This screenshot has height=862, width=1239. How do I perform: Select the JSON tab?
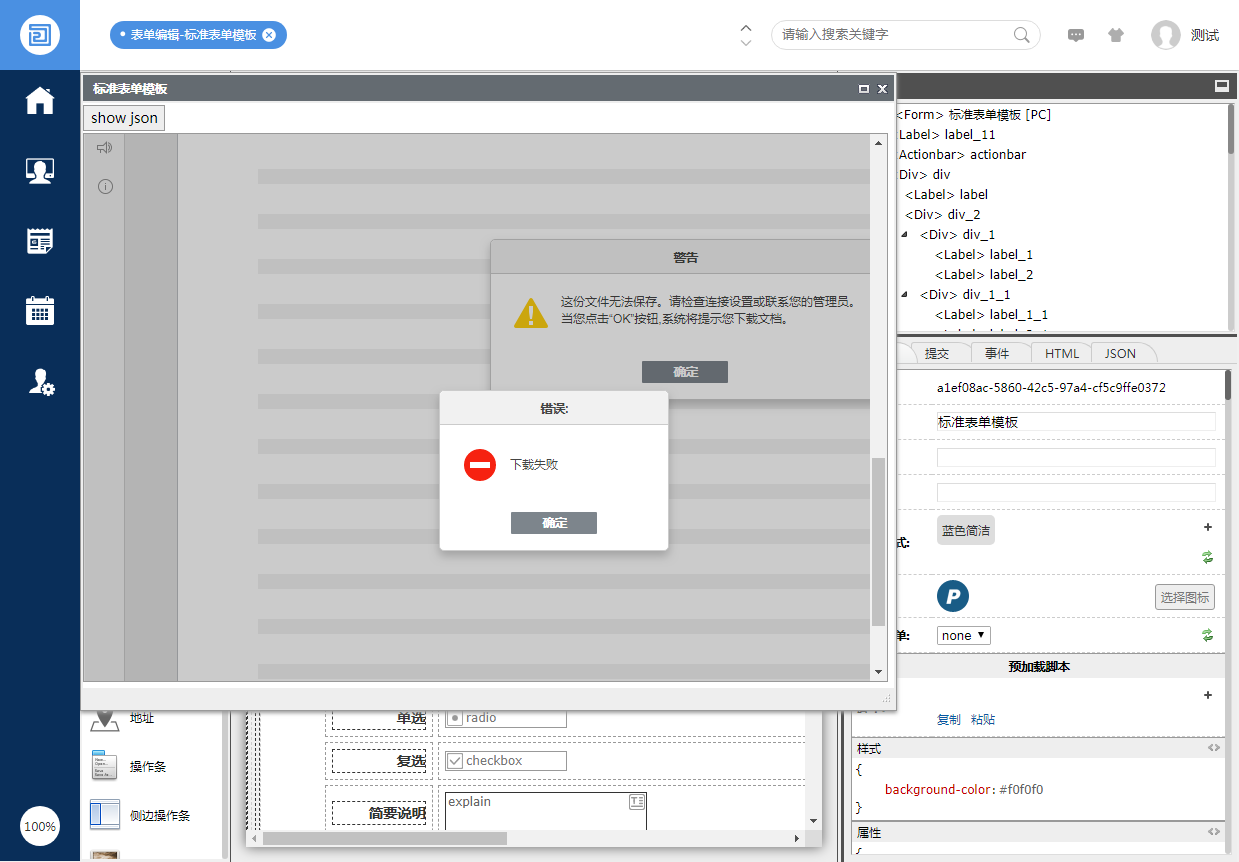pos(1120,353)
